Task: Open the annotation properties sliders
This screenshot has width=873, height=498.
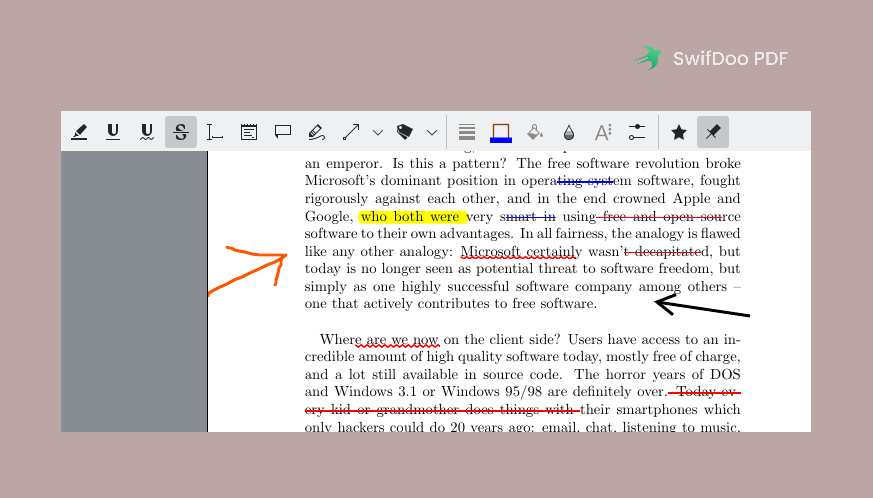Action: pos(636,132)
